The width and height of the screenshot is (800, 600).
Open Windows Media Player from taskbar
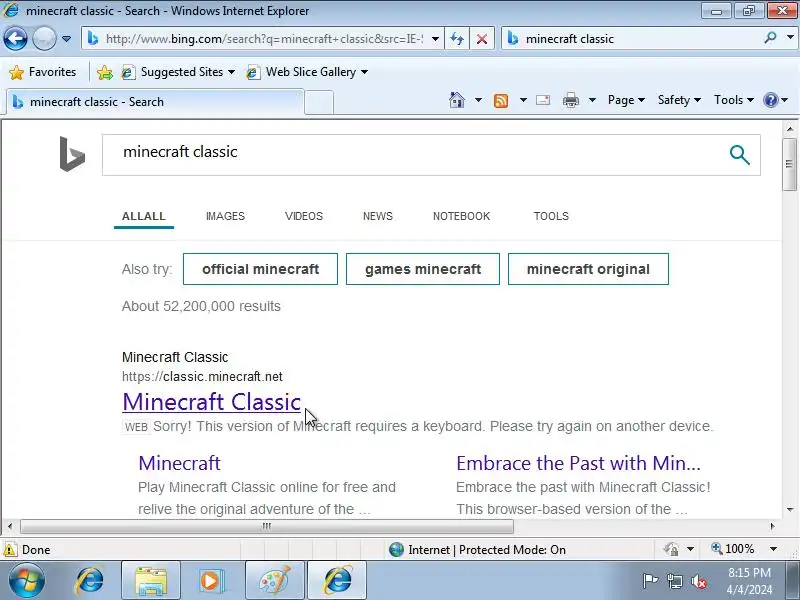(x=210, y=580)
